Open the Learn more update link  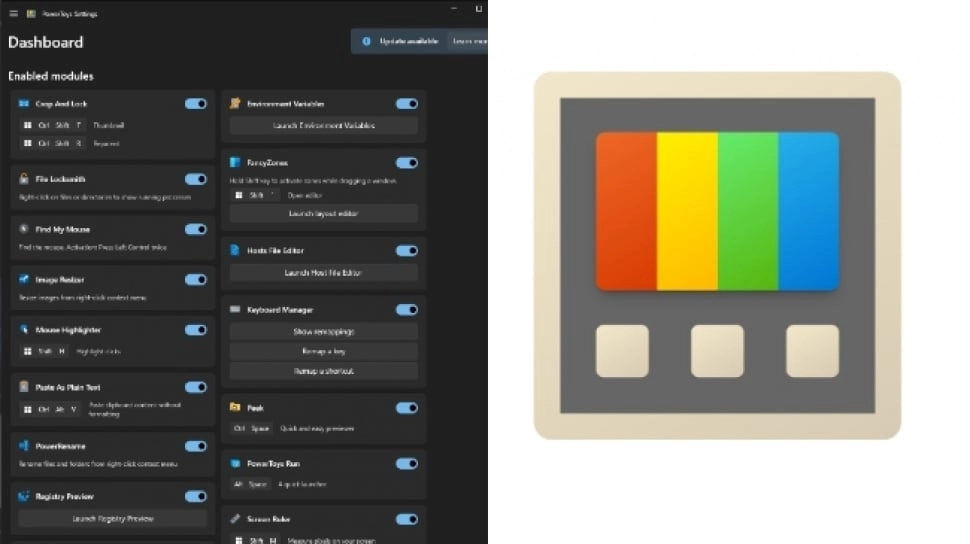(468, 41)
